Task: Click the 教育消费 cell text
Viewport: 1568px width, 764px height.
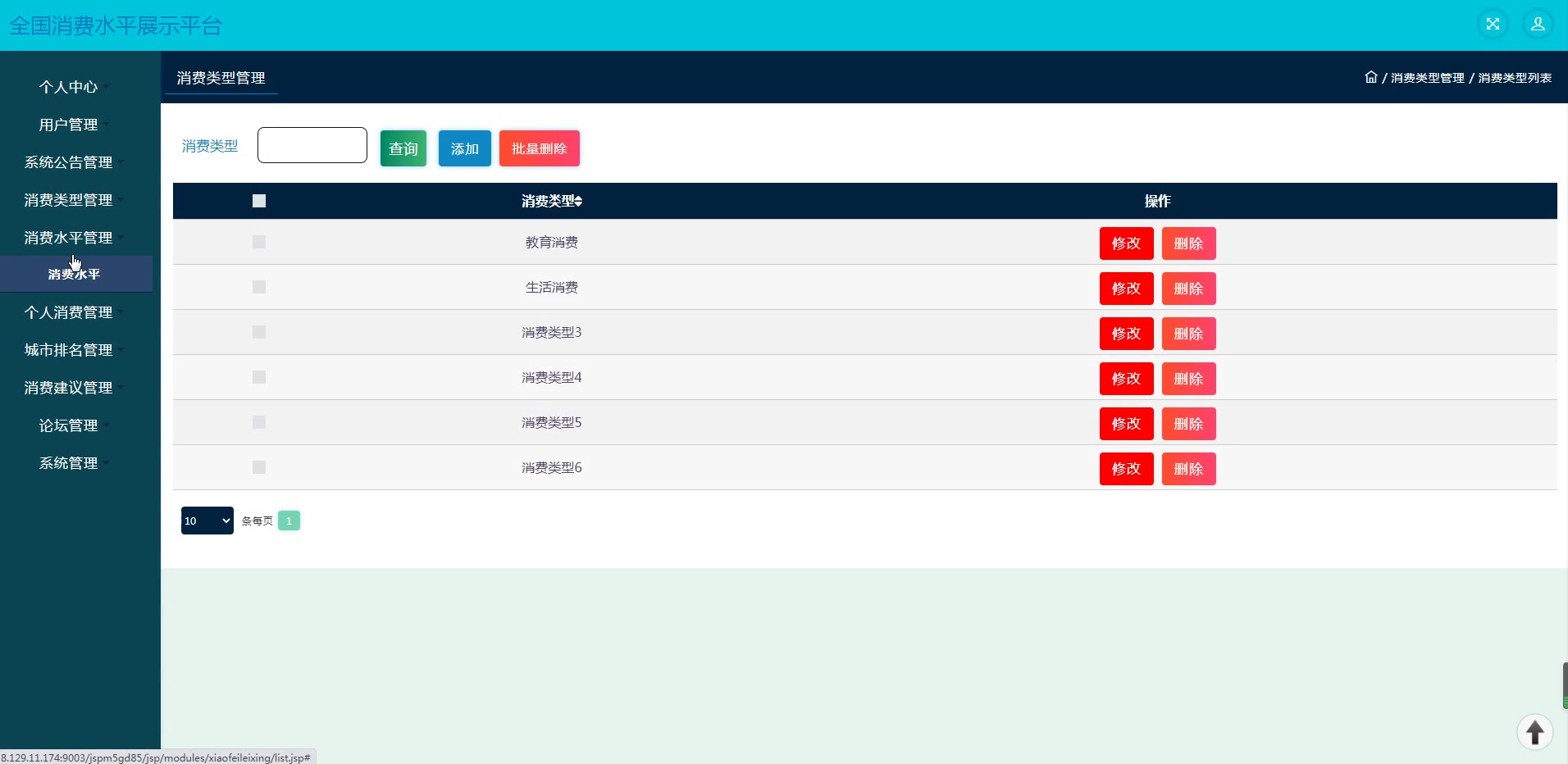Action: click(x=552, y=243)
